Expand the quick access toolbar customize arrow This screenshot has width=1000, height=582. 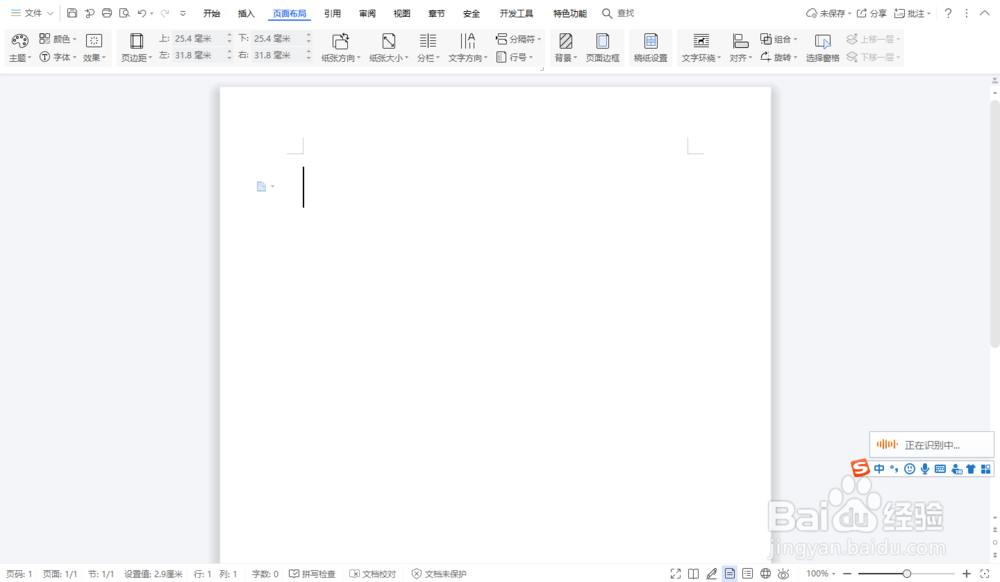(x=182, y=13)
